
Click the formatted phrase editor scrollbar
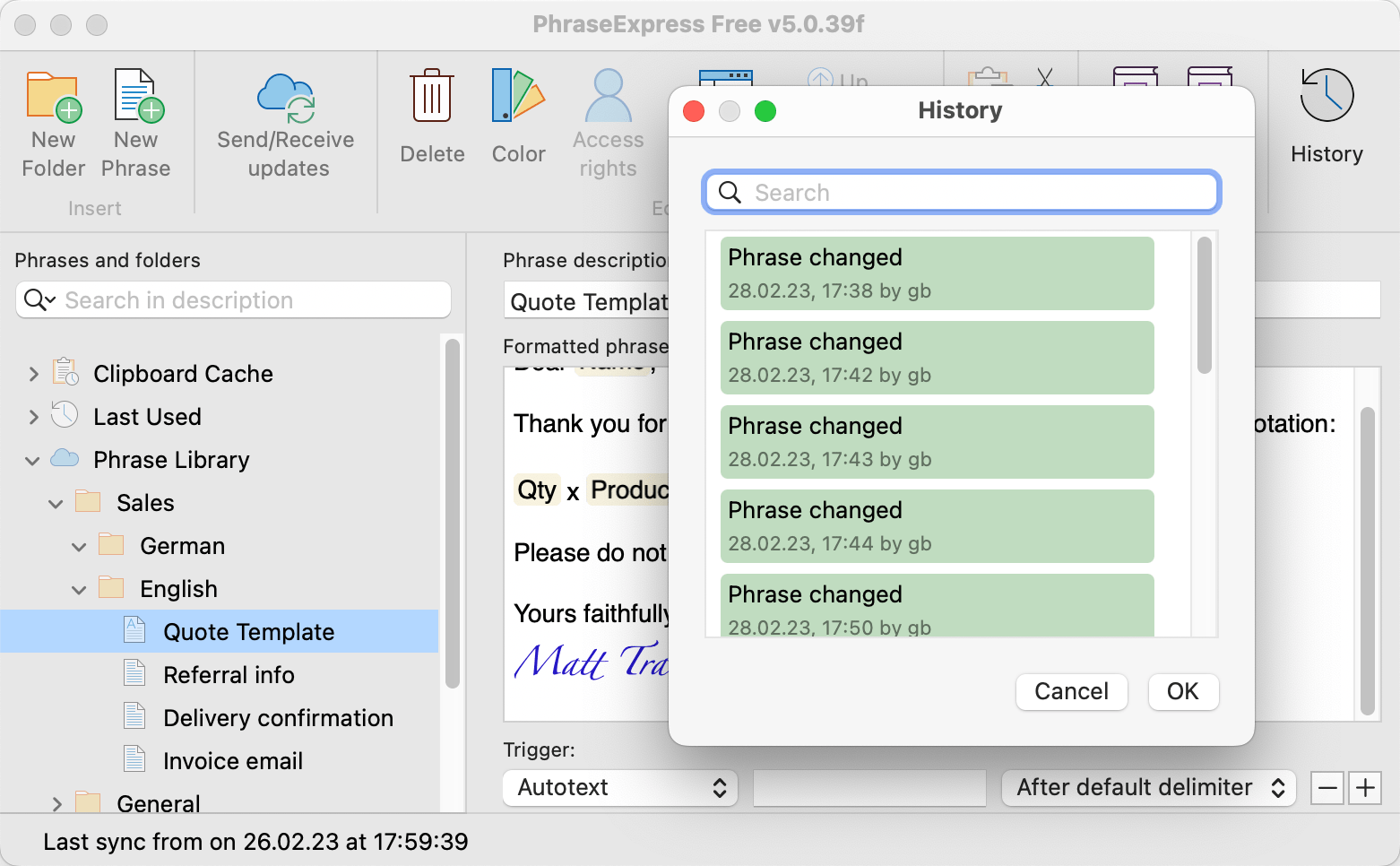[1368, 561]
